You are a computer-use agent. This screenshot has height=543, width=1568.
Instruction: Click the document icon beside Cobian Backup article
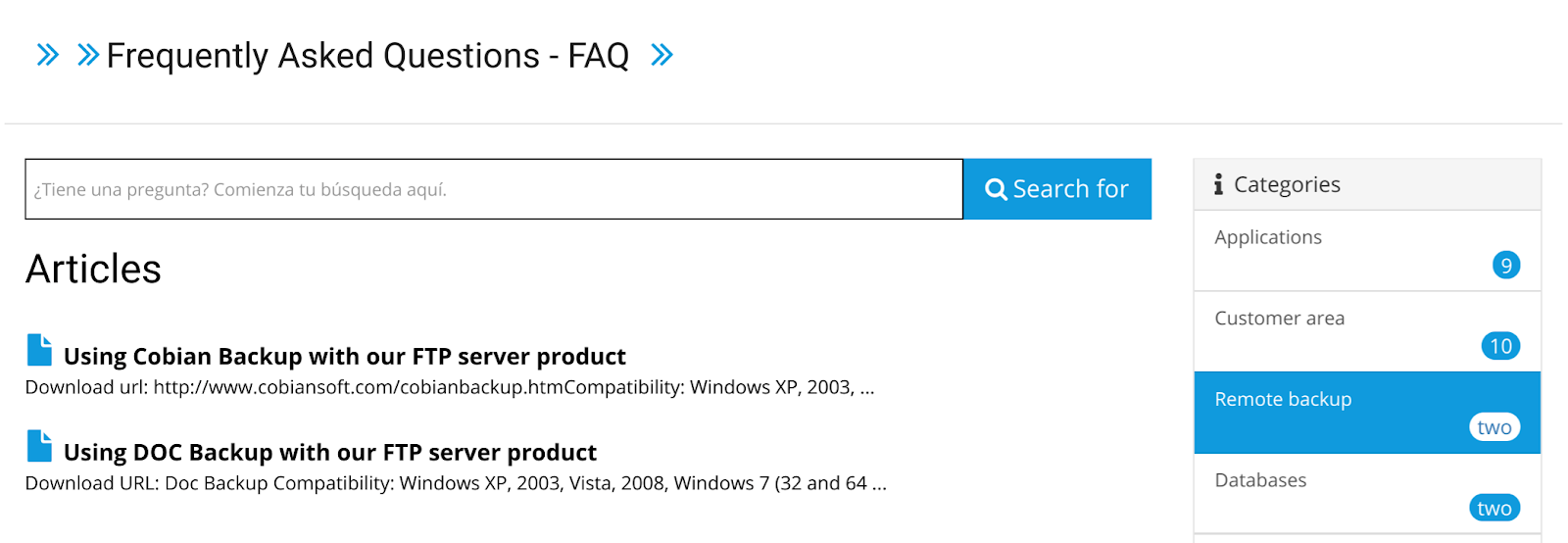(39, 350)
